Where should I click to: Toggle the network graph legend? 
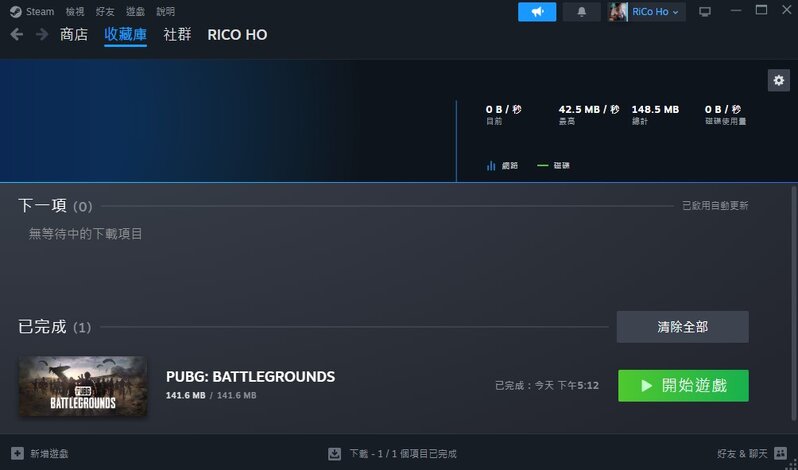502,165
